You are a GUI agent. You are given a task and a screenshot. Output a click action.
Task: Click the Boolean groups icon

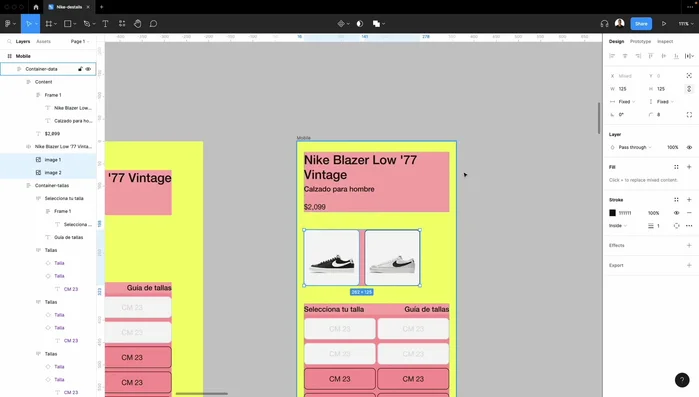click(376, 24)
